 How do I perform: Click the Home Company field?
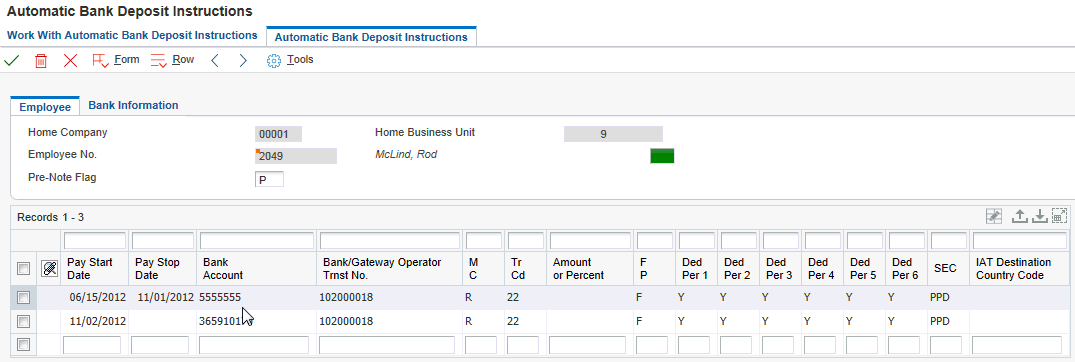pyautogui.click(x=278, y=134)
